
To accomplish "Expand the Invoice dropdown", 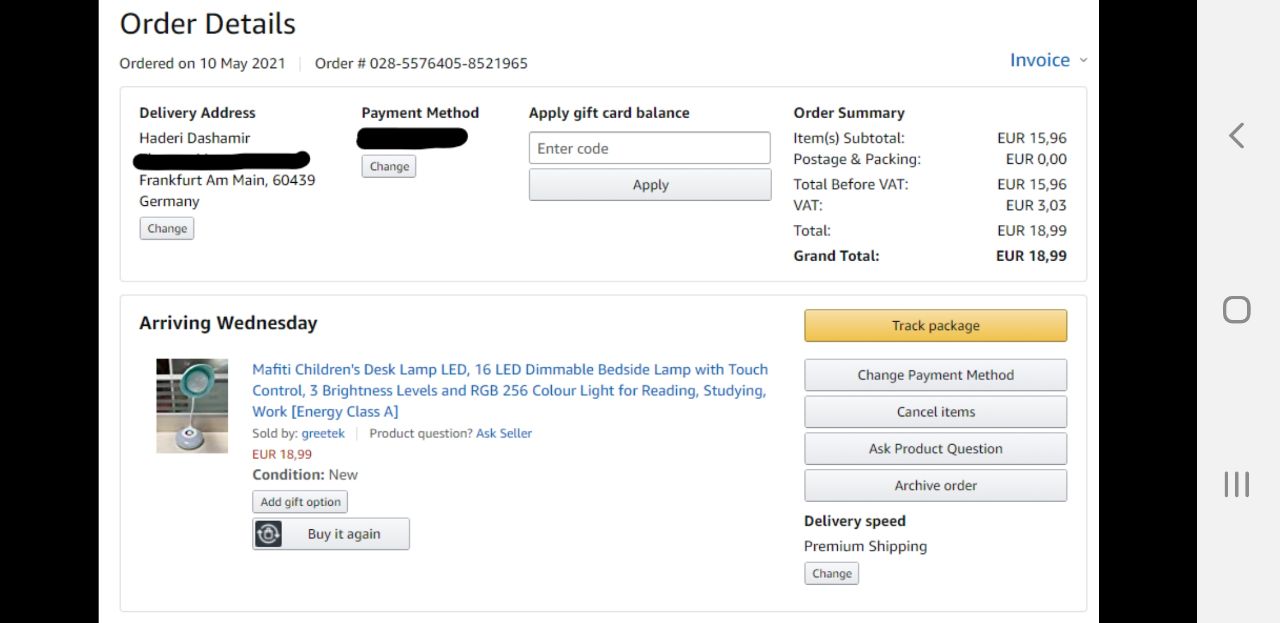I will (x=1047, y=60).
